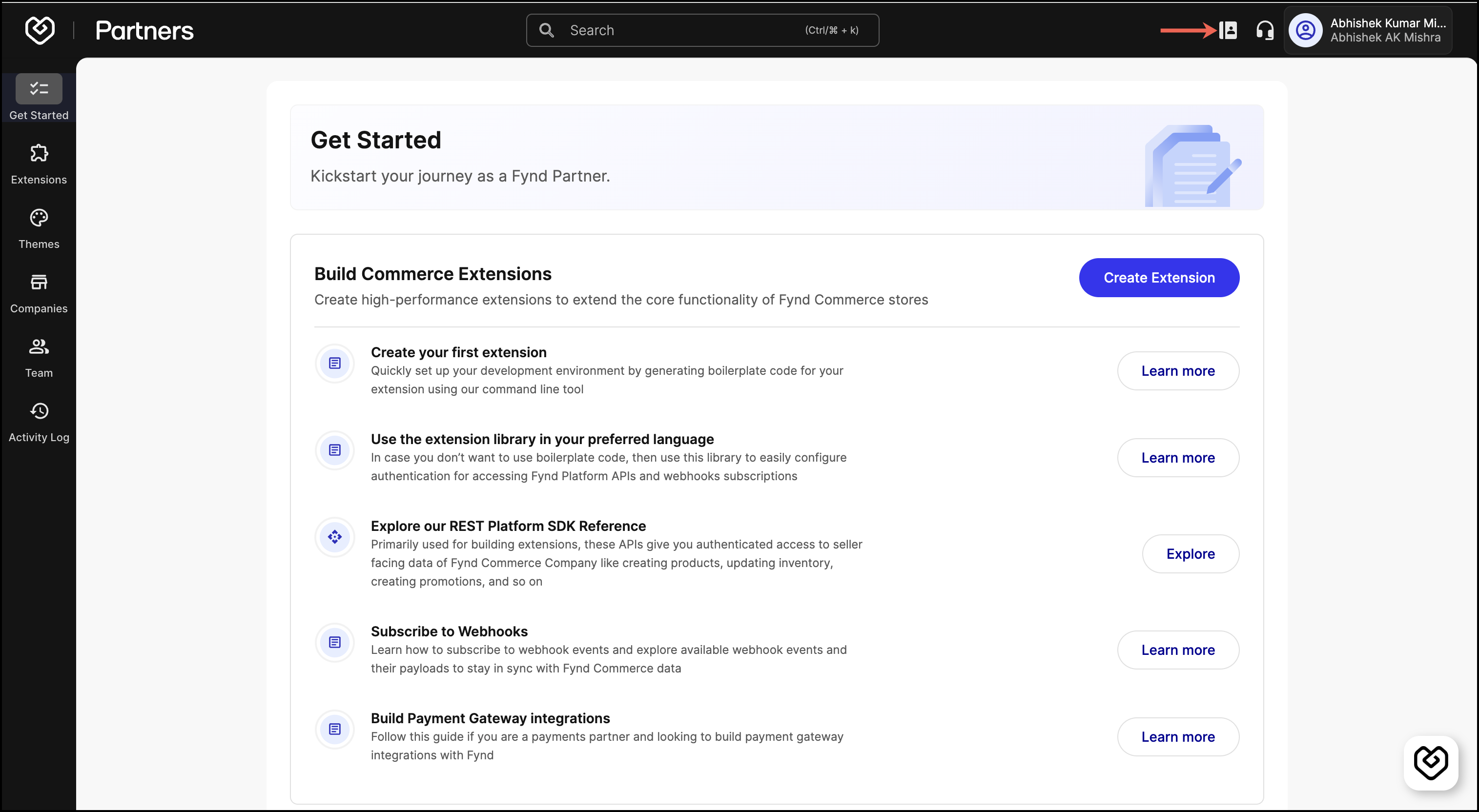Screen dimensions: 1479x812
Task: Click the Partners title in header
Action: click(x=144, y=30)
